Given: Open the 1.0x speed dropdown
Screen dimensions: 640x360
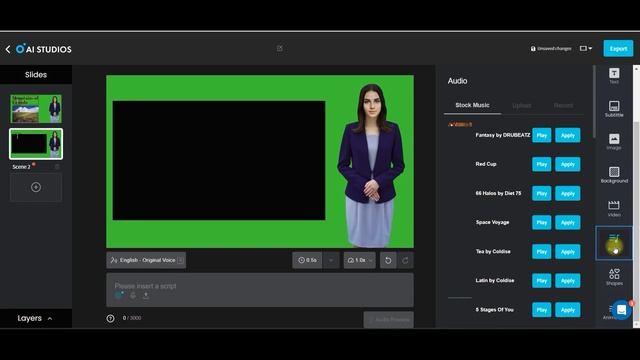Looking at the screenshot, I should point(360,260).
